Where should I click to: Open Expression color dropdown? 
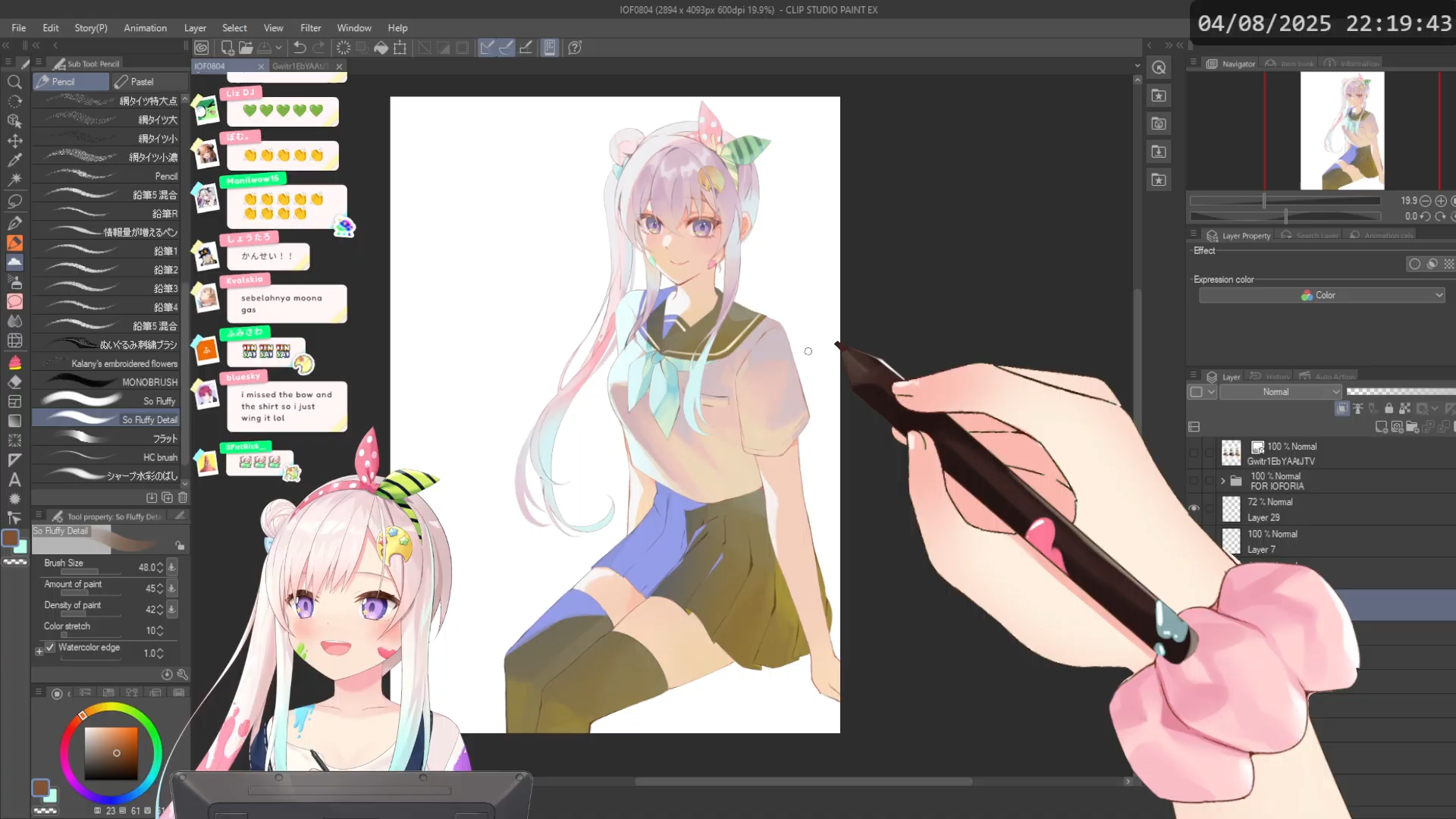click(1322, 296)
